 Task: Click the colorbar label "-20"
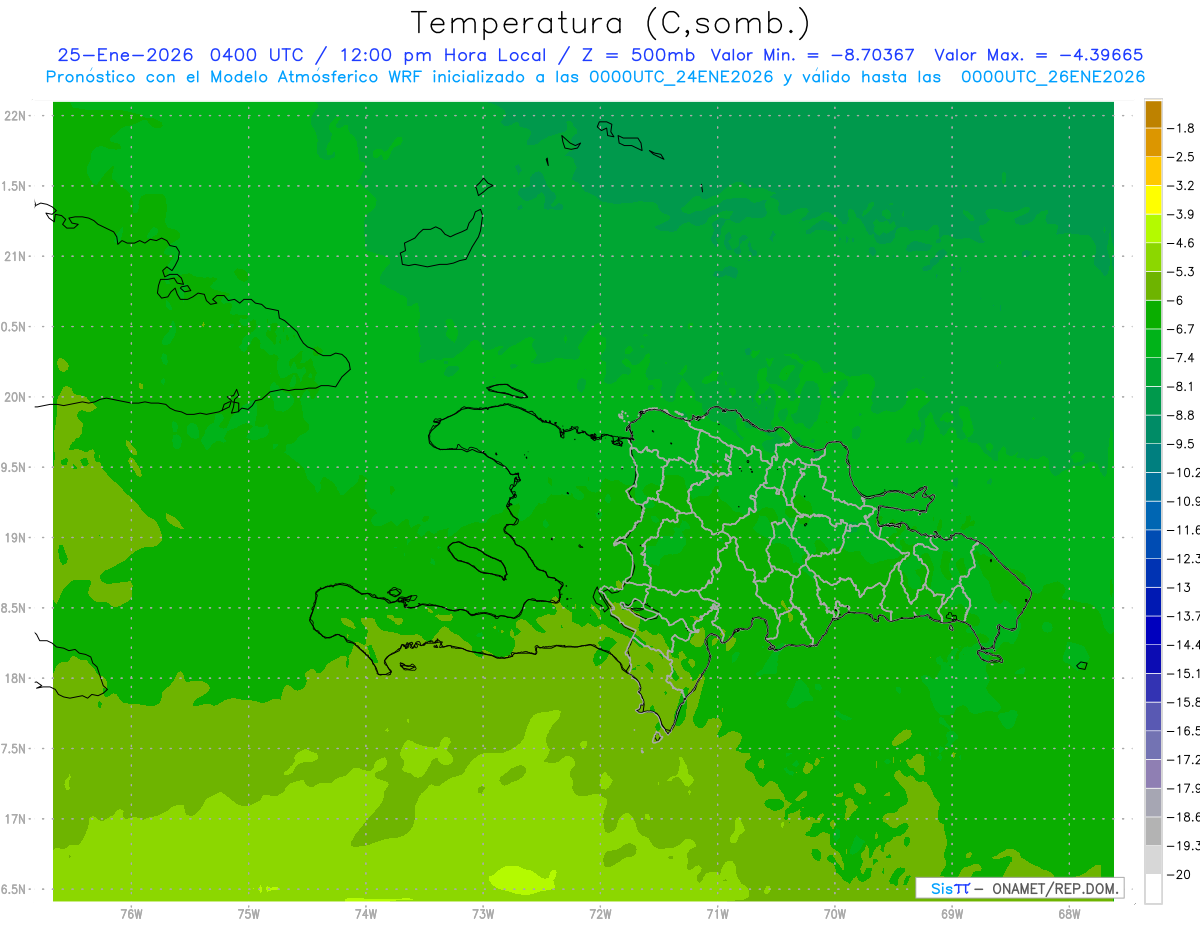point(1180,874)
